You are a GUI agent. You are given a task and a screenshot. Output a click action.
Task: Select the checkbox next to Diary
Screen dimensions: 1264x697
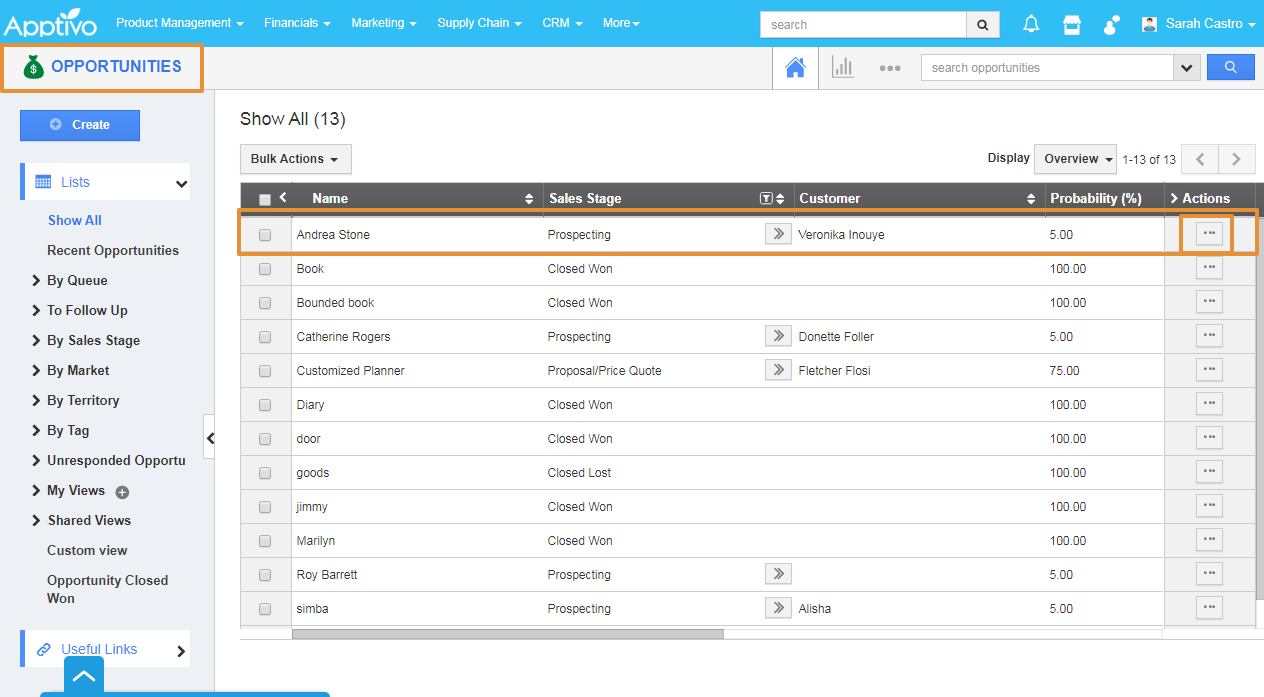(x=265, y=405)
